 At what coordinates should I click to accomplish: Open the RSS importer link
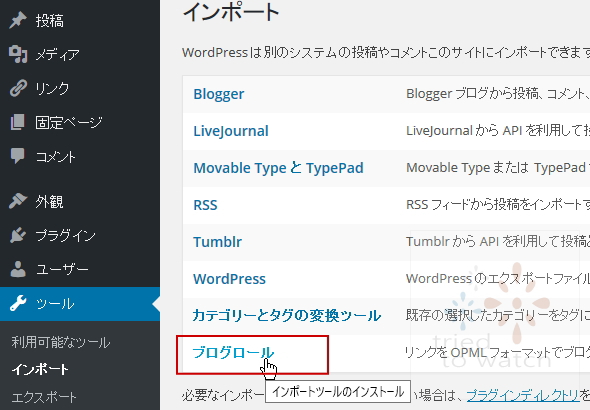tap(205, 205)
